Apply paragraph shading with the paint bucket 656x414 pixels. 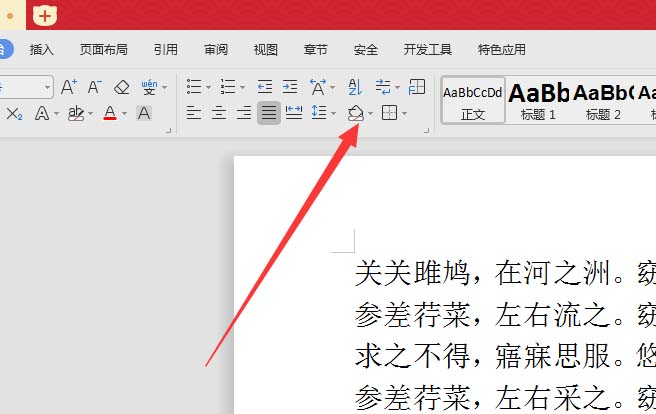pos(356,113)
